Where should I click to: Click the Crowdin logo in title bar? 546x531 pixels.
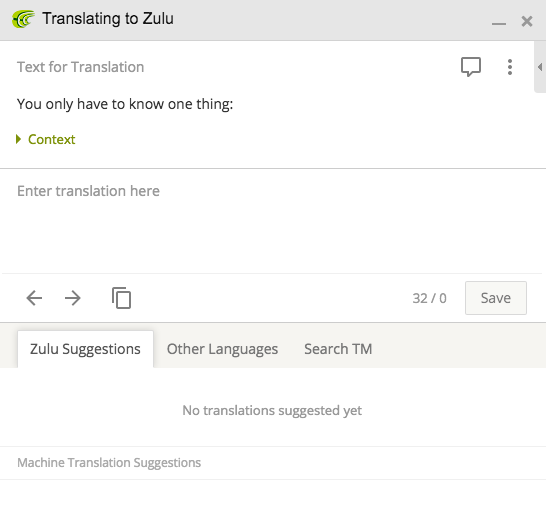click(x=23, y=19)
